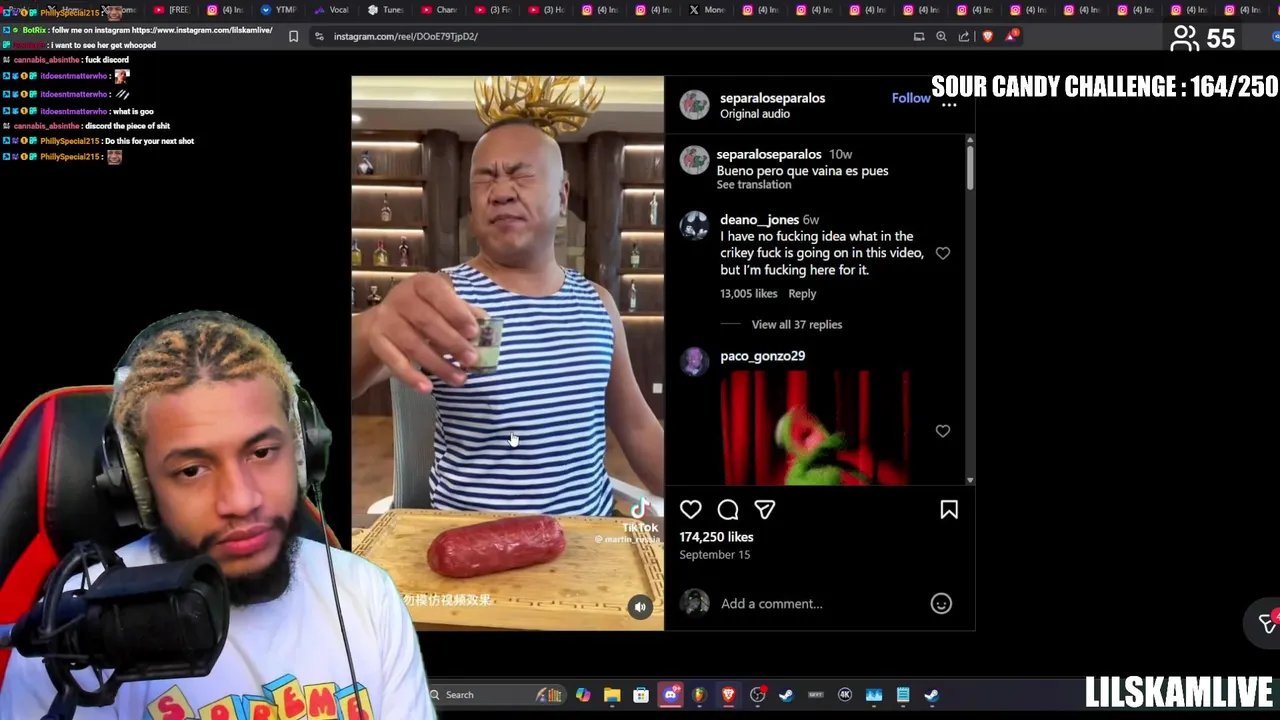
Task: Open separaloseparalos profile from post header
Action: click(773, 98)
